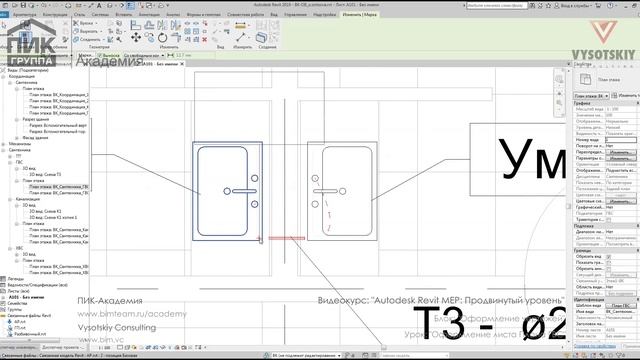The height and width of the screenshot is (360, 640).
Task: Collapse the ХВС tree node
Action: coord(10,248)
